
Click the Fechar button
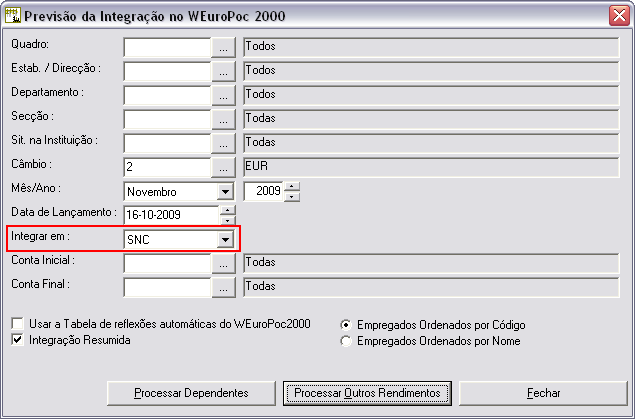pos(543,393)
